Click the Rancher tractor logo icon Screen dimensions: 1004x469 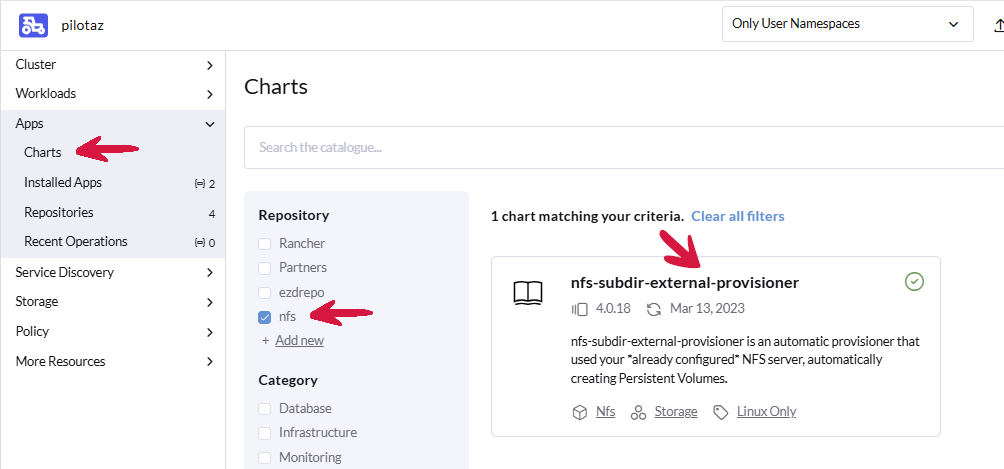tap(34, 24)
